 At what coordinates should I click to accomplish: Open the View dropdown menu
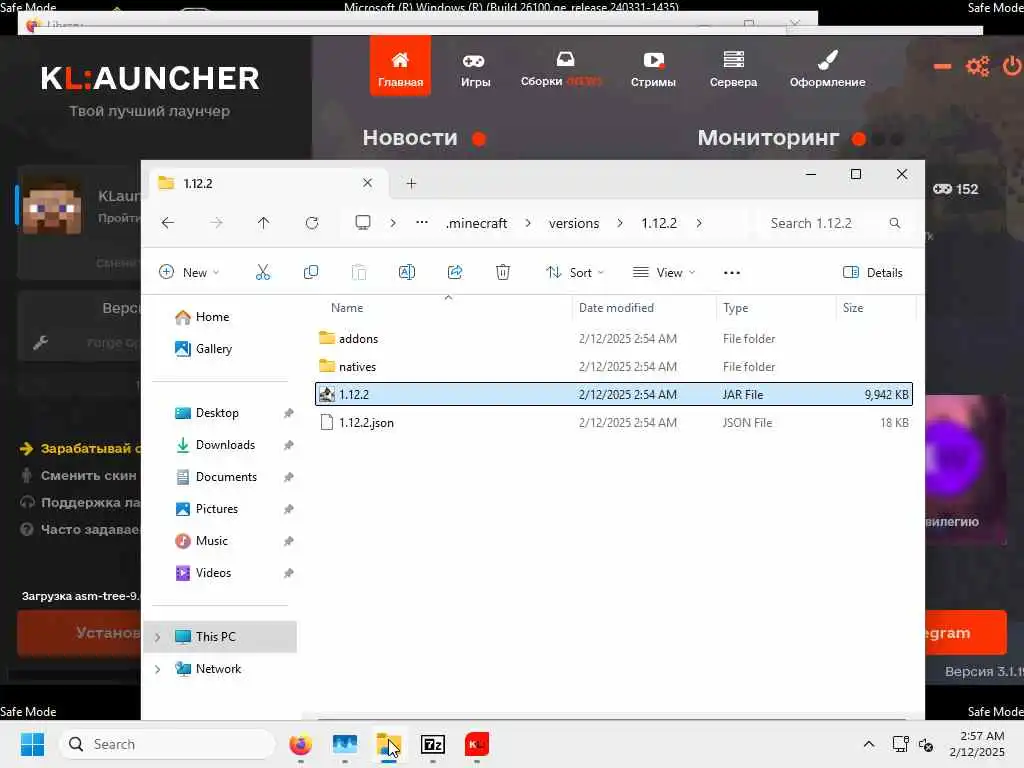point(664,272)
